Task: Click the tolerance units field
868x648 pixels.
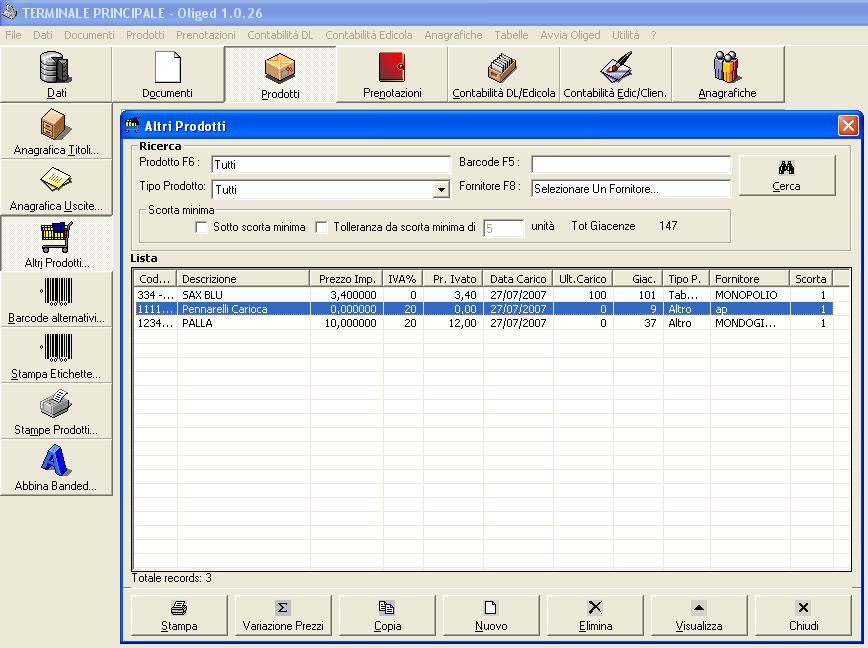Action: (x=503, y=228)
